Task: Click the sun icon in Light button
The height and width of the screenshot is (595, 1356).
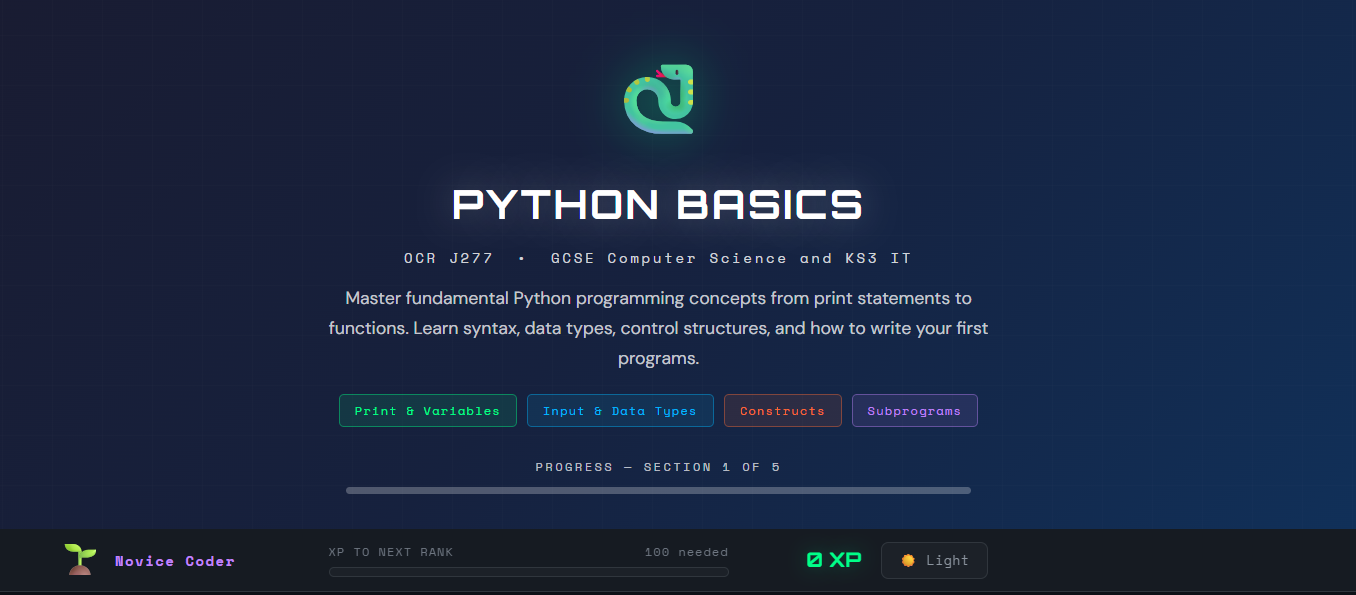Action: pos(908,560)
